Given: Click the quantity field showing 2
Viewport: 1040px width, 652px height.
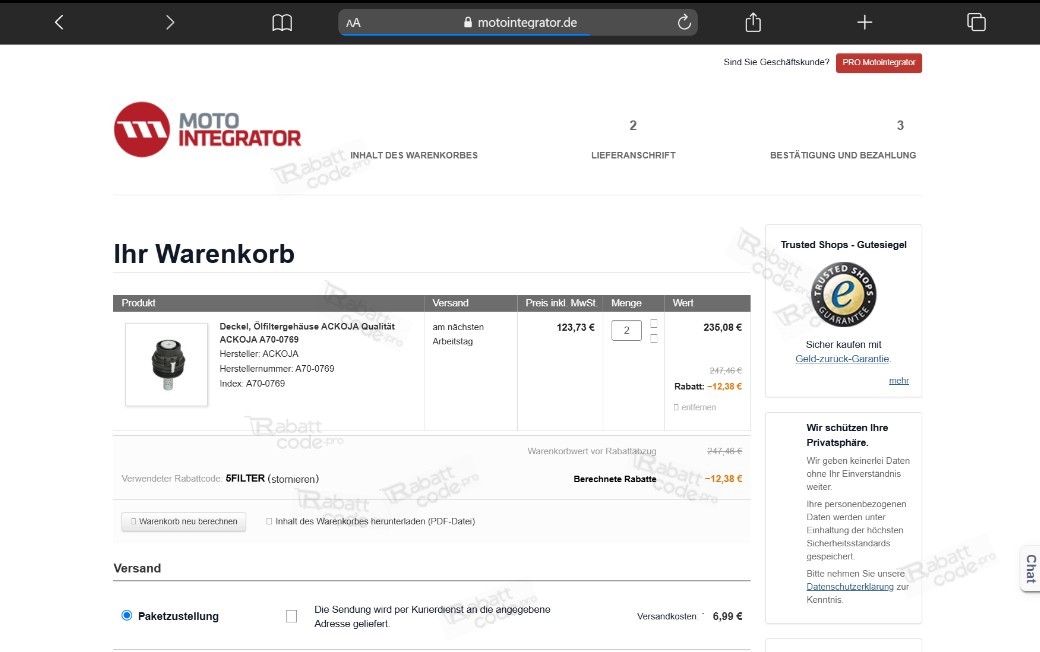Looking at the screenshot, I should [x=626, y=330].
